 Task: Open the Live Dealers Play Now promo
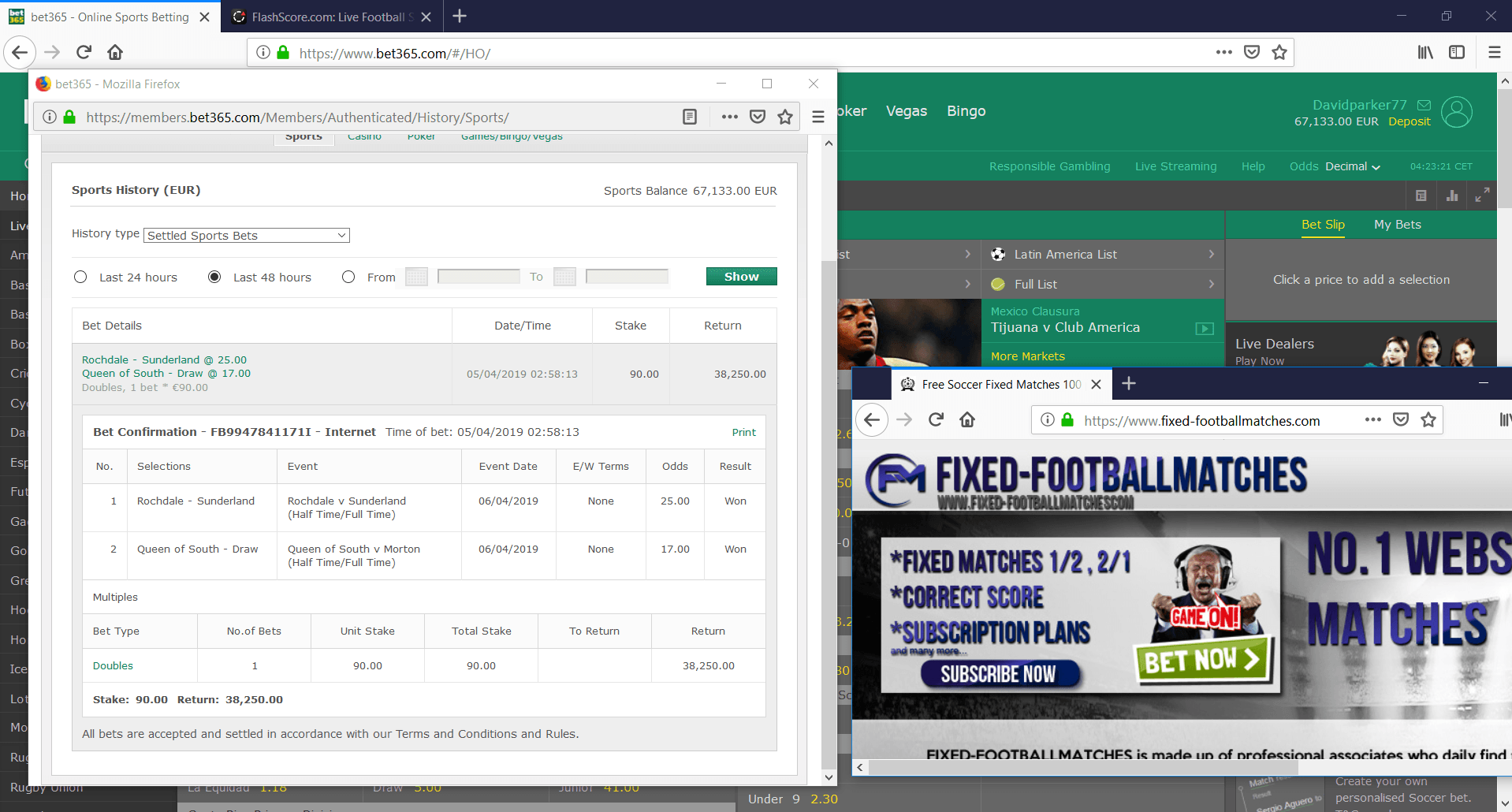point(1361,345)
